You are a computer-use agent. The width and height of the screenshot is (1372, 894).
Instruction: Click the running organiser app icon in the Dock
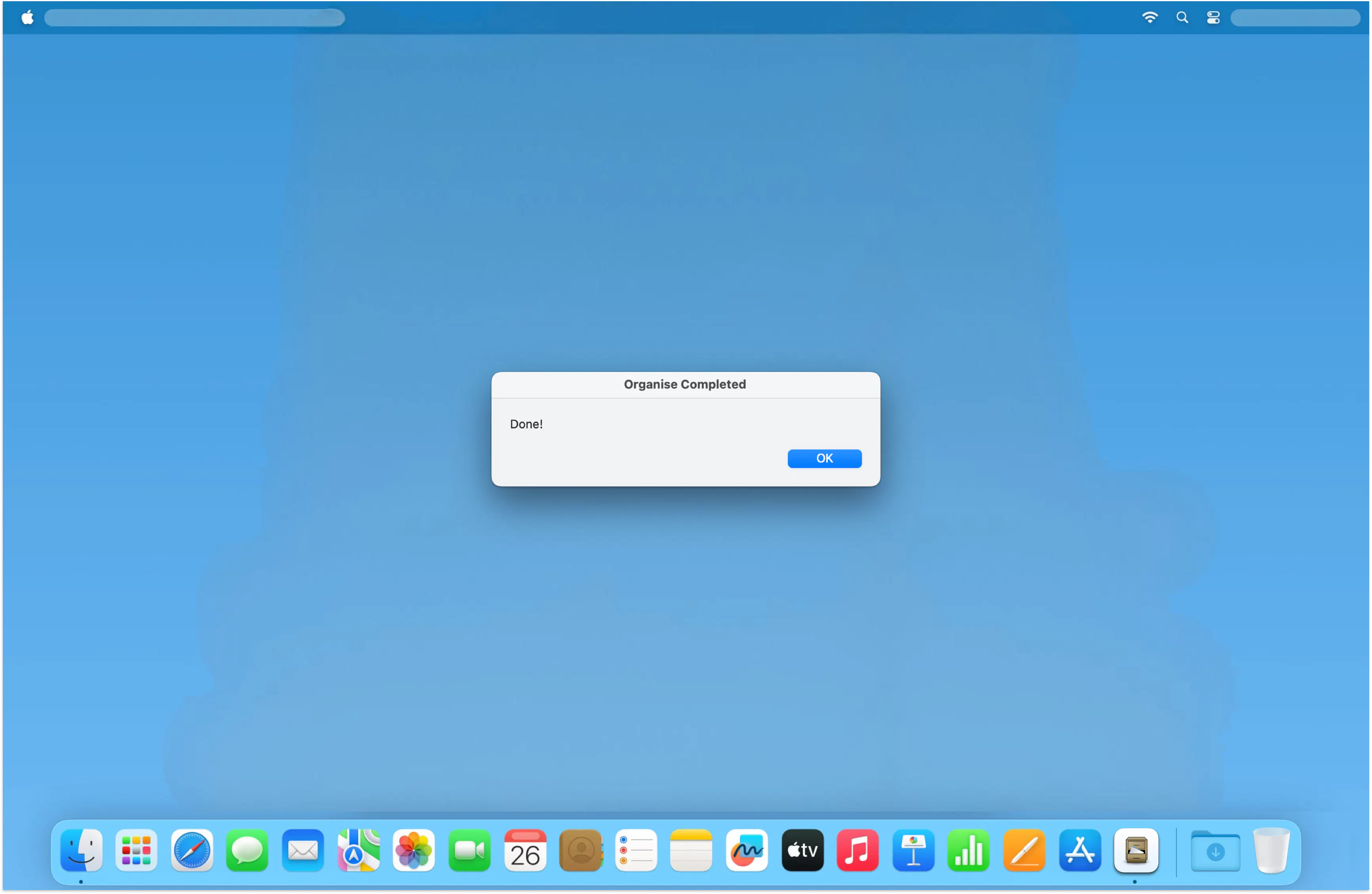1136,850
